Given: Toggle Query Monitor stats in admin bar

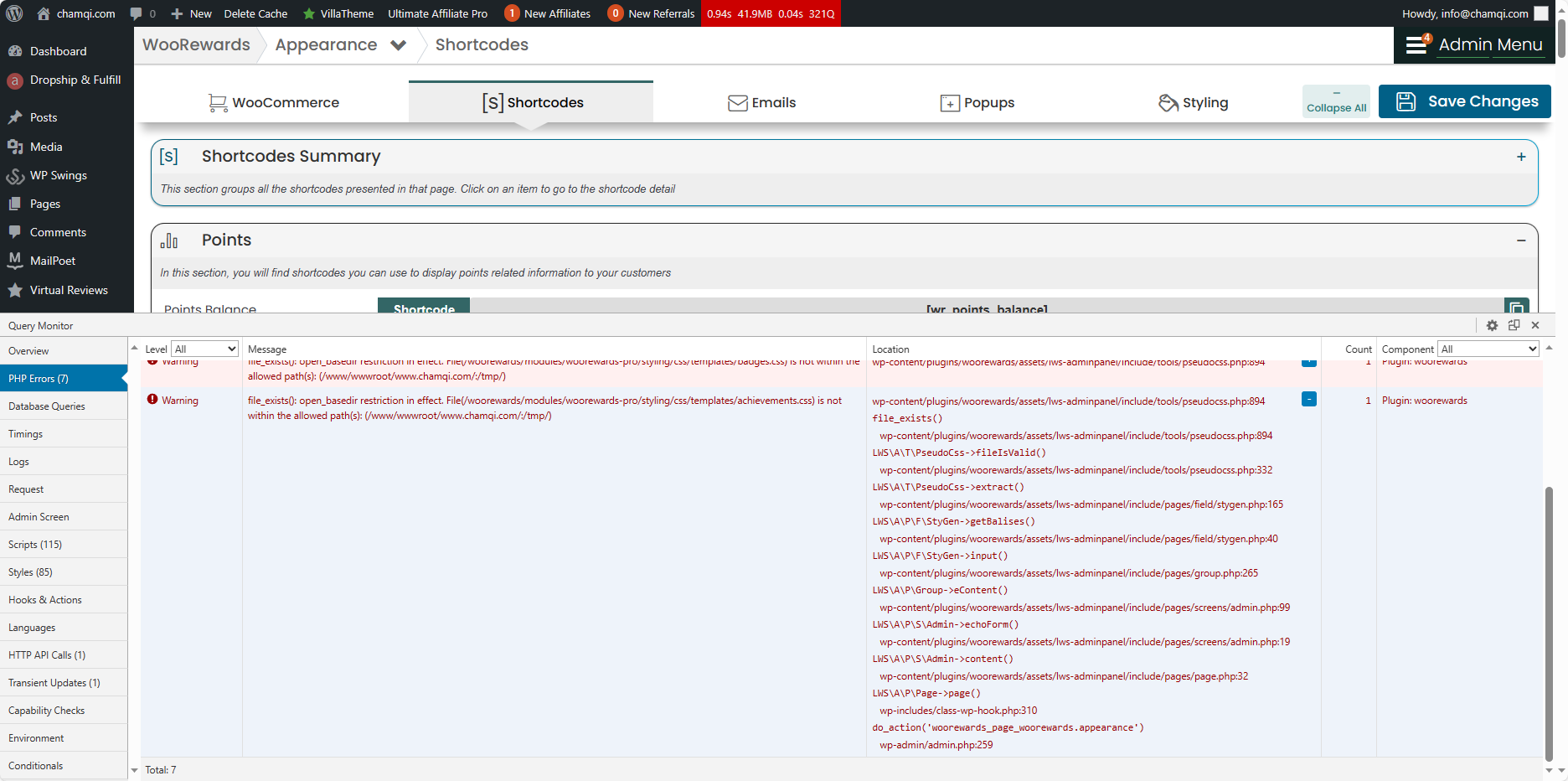Looking at the screenshot, I should point(771,13).
